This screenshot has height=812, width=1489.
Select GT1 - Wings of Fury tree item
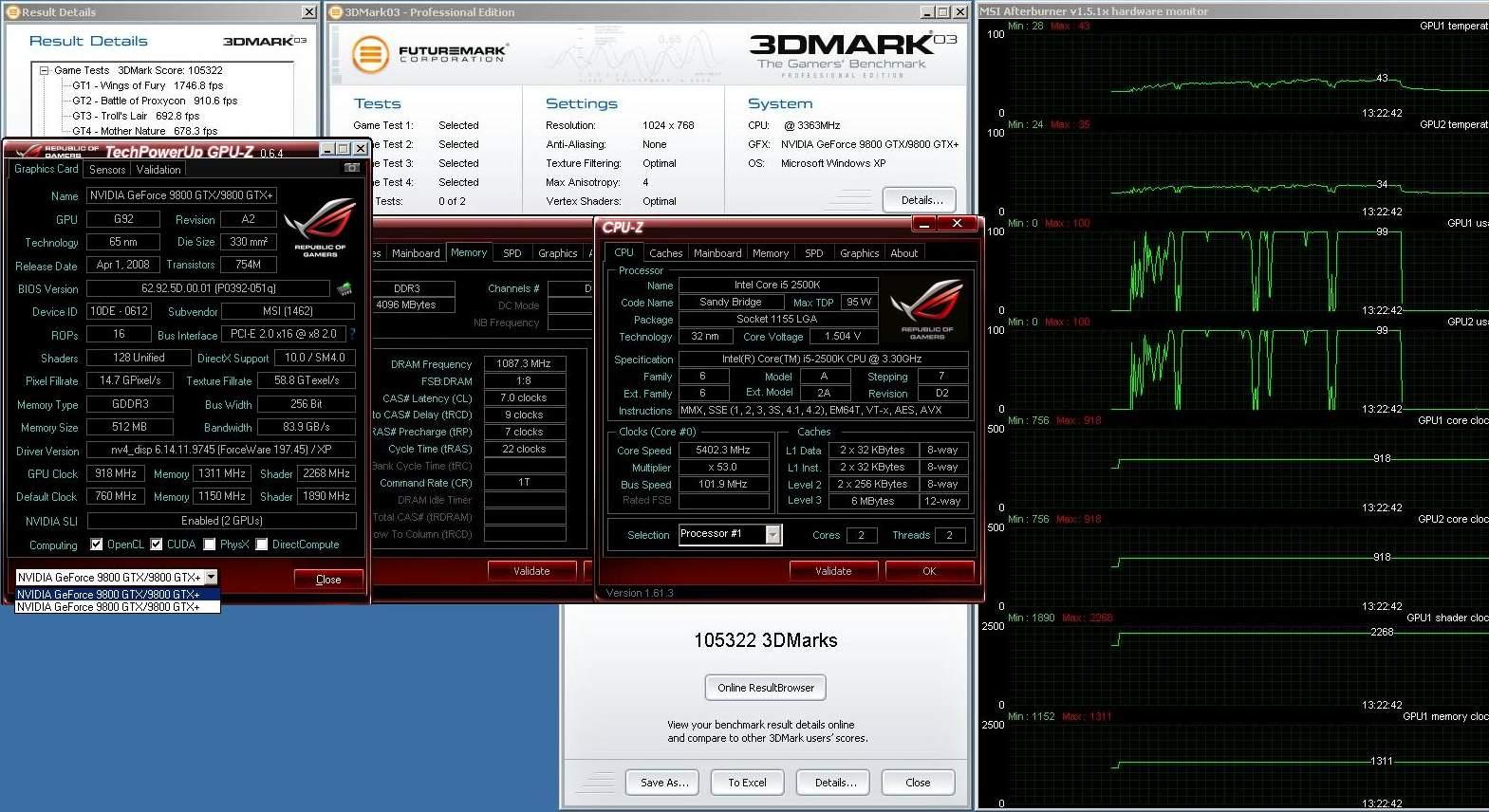[147, 85]
